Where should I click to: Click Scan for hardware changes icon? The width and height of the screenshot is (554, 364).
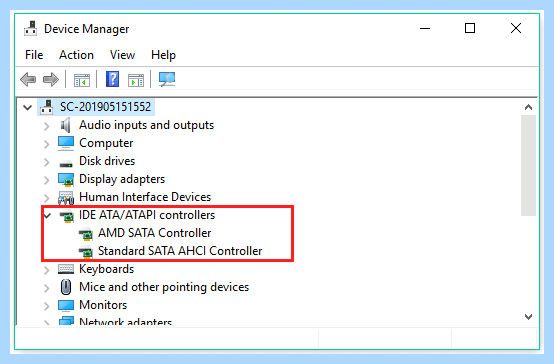(167, 79)
